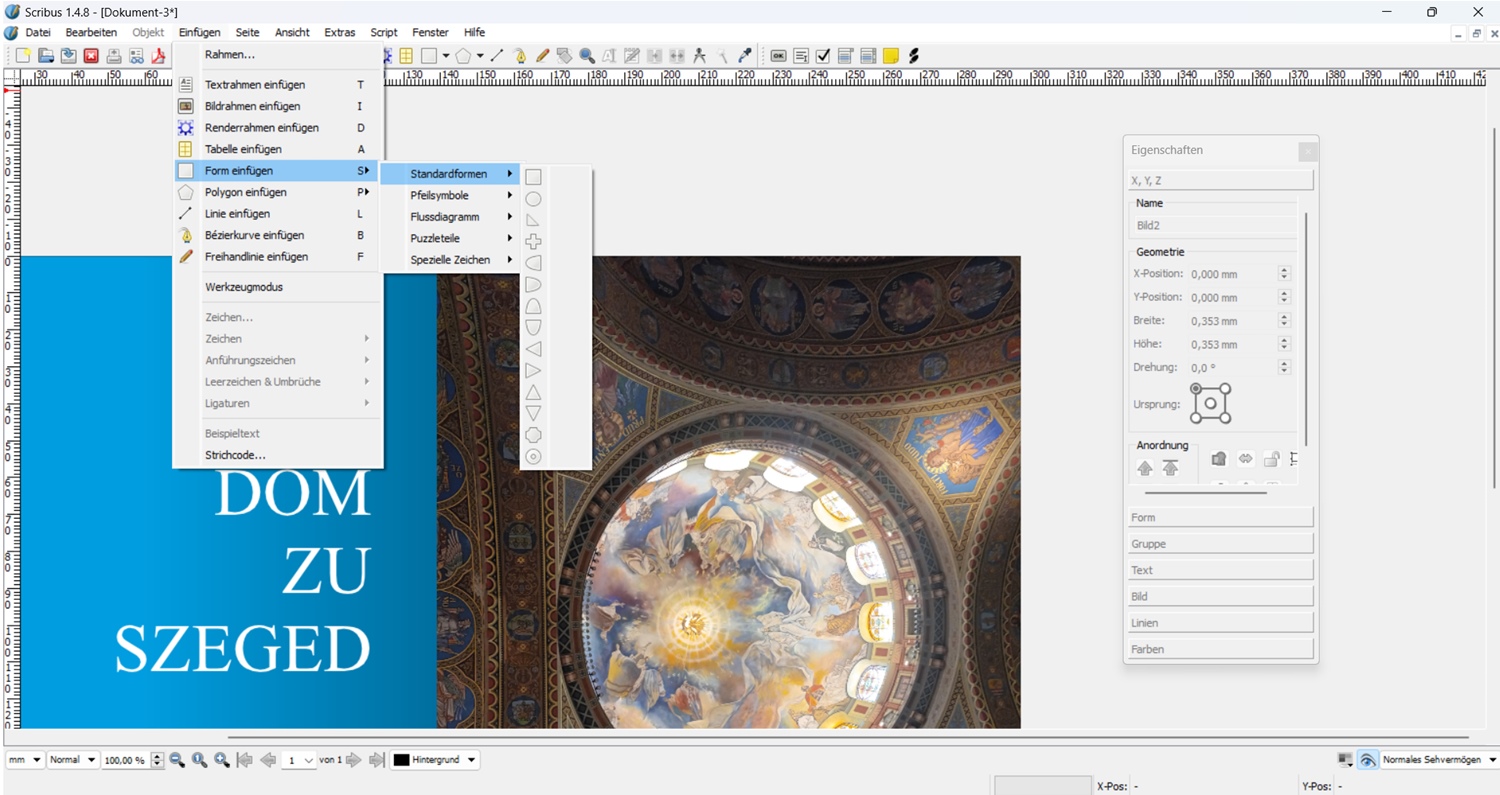Click the red Close document toolbar icon
Viewport: 1500px width, 795px height.
tap(91, 56)
